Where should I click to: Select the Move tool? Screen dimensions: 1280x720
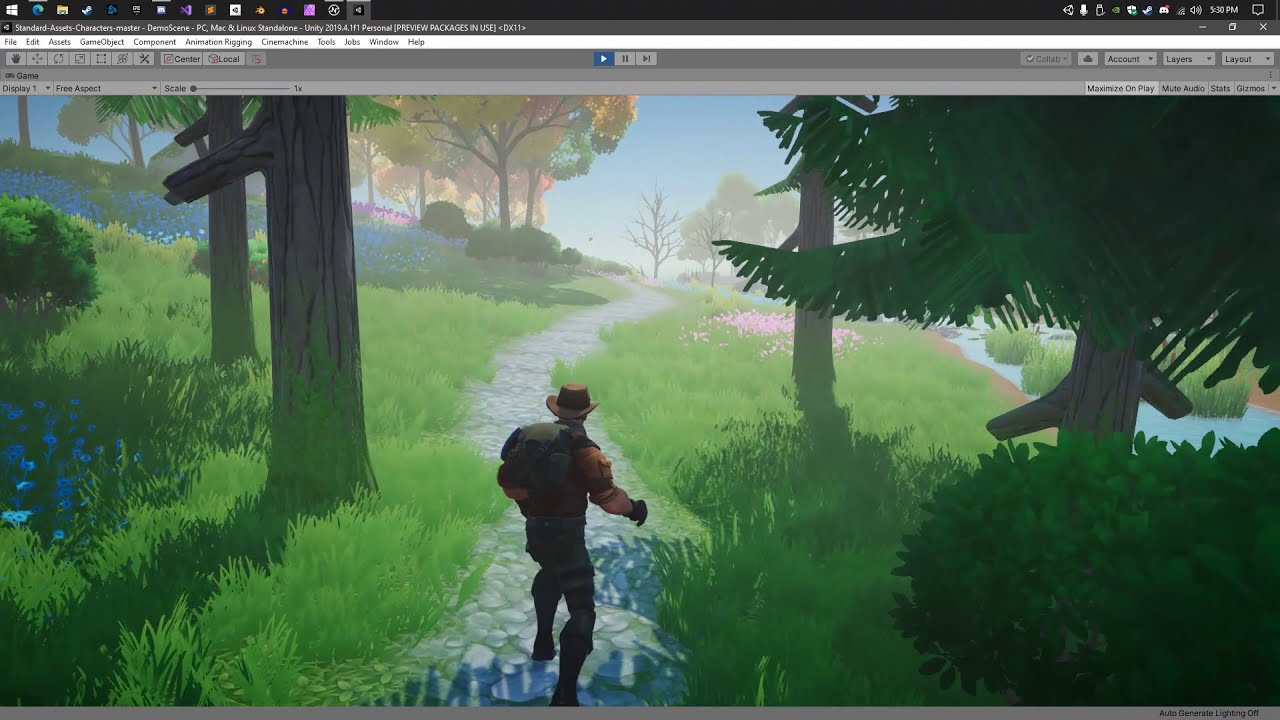(37, 59)
